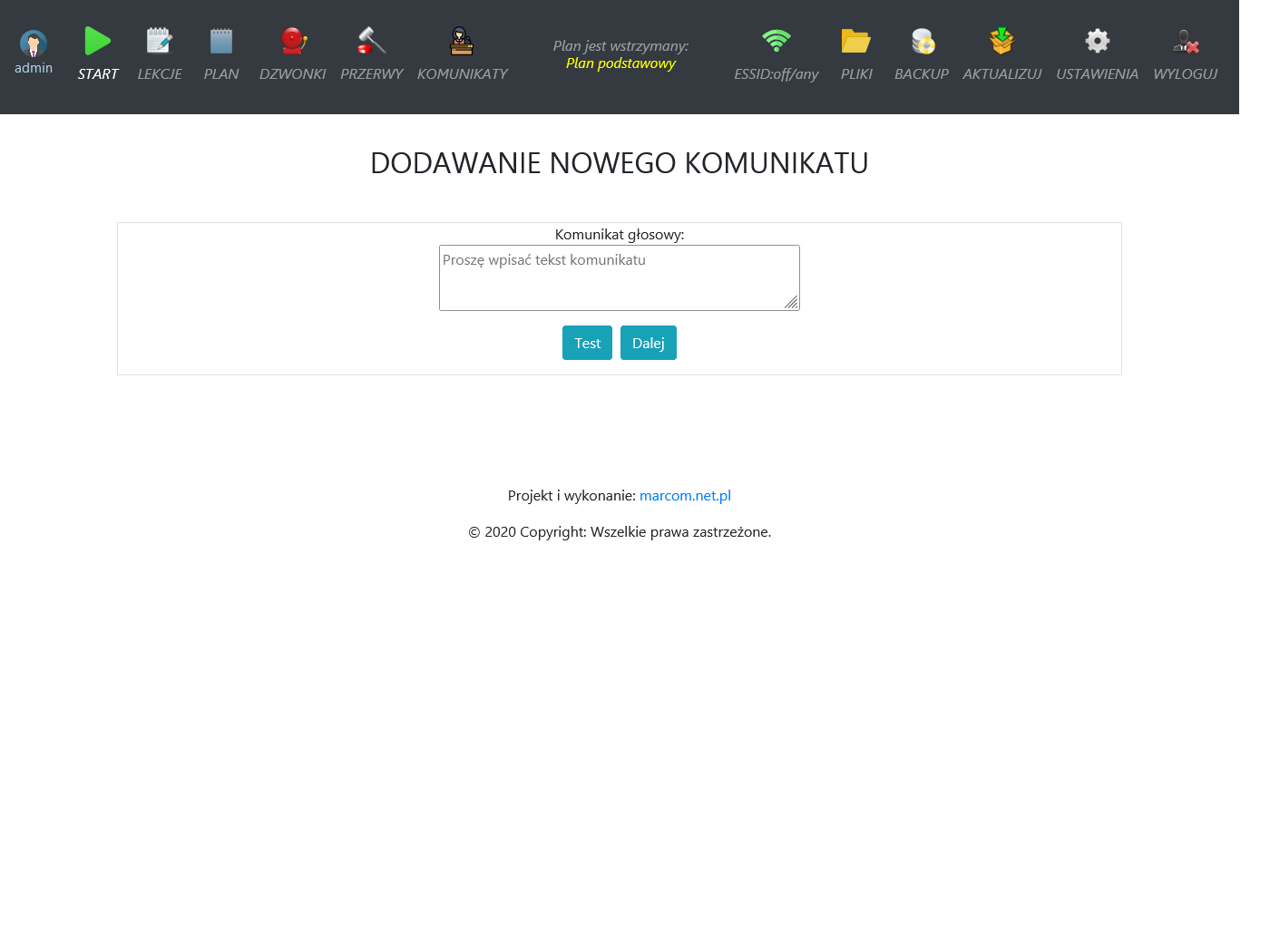This screenshot has width=1270, height=952.
Task: Select the LEKCJE menu label
Action: pos(160,74)
